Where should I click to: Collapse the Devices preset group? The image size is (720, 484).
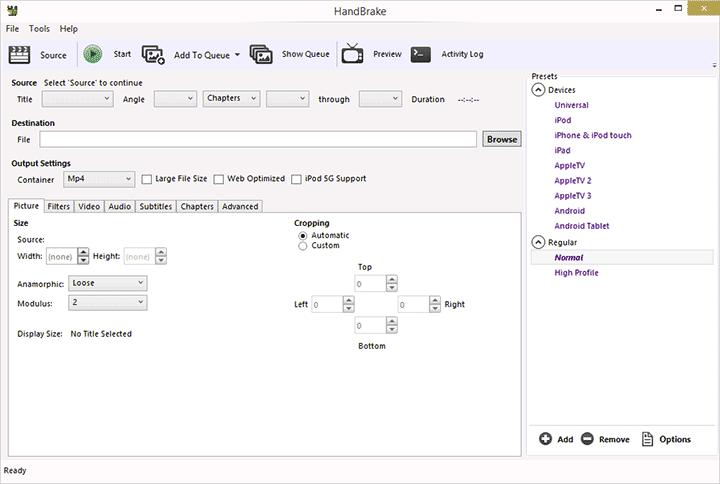tap(538, 90)
